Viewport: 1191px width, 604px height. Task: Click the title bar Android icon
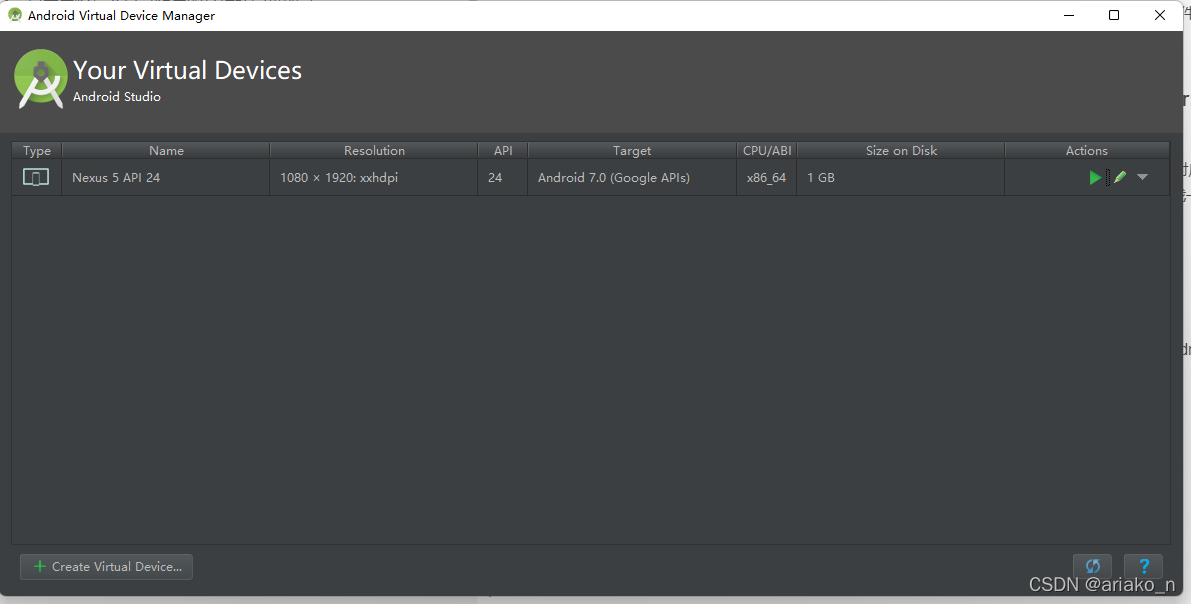tap(14, 15)
